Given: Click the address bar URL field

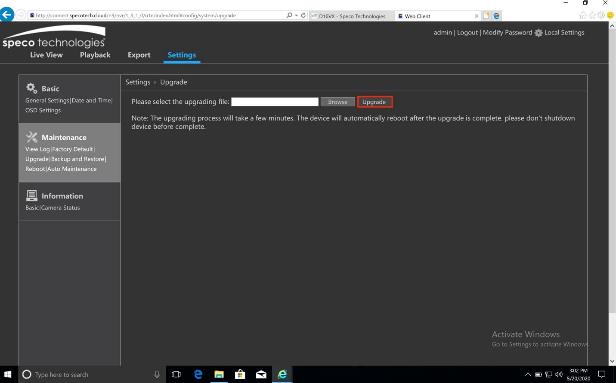Looking at the screenshot, I should [157, 15].
